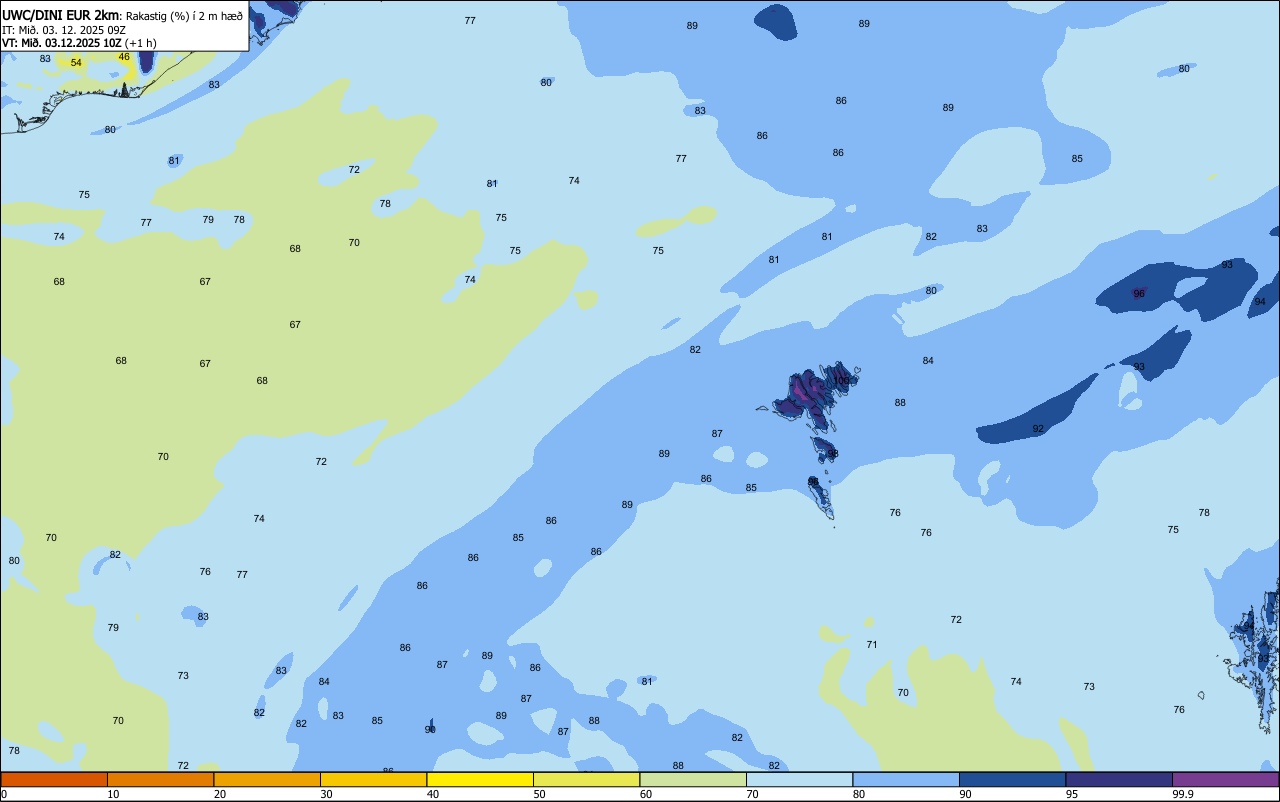Screen dimensions: 1280x802
Task: Click the 'UWC/DINI EUR 2km' model title
Action: 60,15
